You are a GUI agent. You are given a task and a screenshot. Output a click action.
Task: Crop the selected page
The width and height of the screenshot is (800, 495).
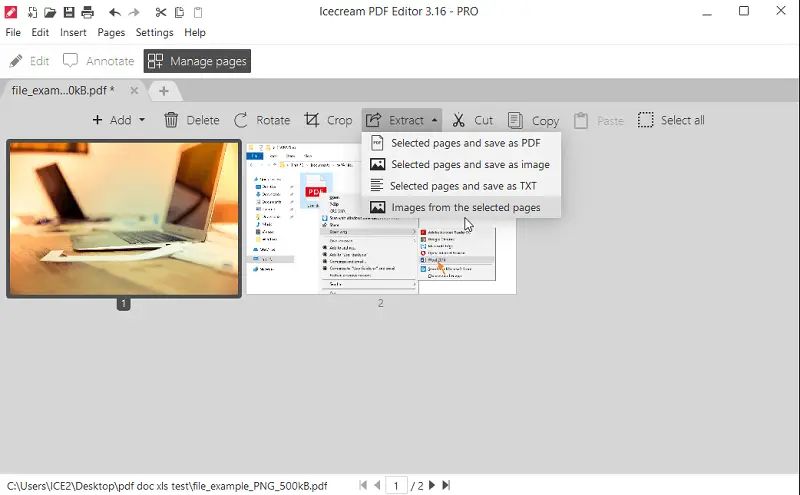(x=328, y=120)
